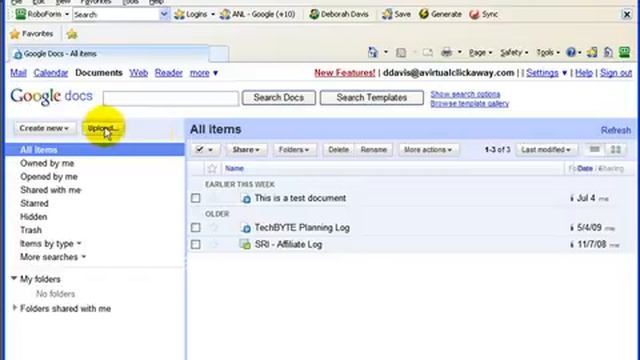Click the blue Help question icon
Image resolution: width=640 pixels, height=360 pixels.
(x=571, y=52)
